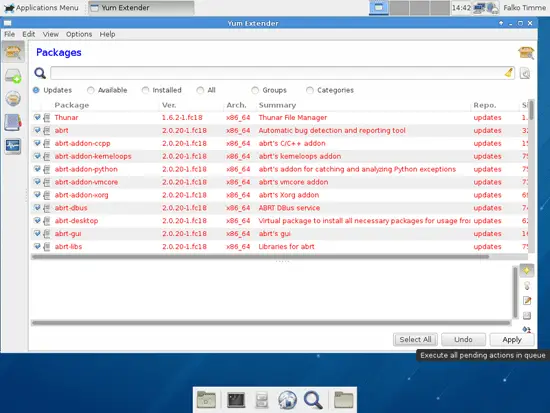Open the Applications Menu in top panel
550x413 pixels.
click(42, 8)
